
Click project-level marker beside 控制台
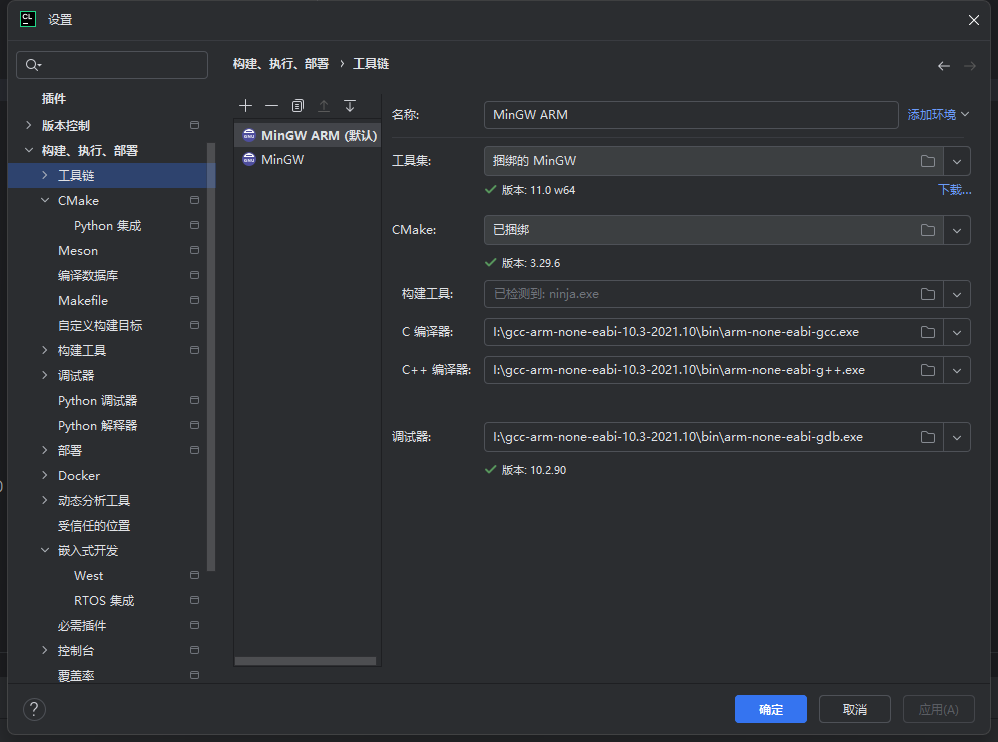coord(195,650)
